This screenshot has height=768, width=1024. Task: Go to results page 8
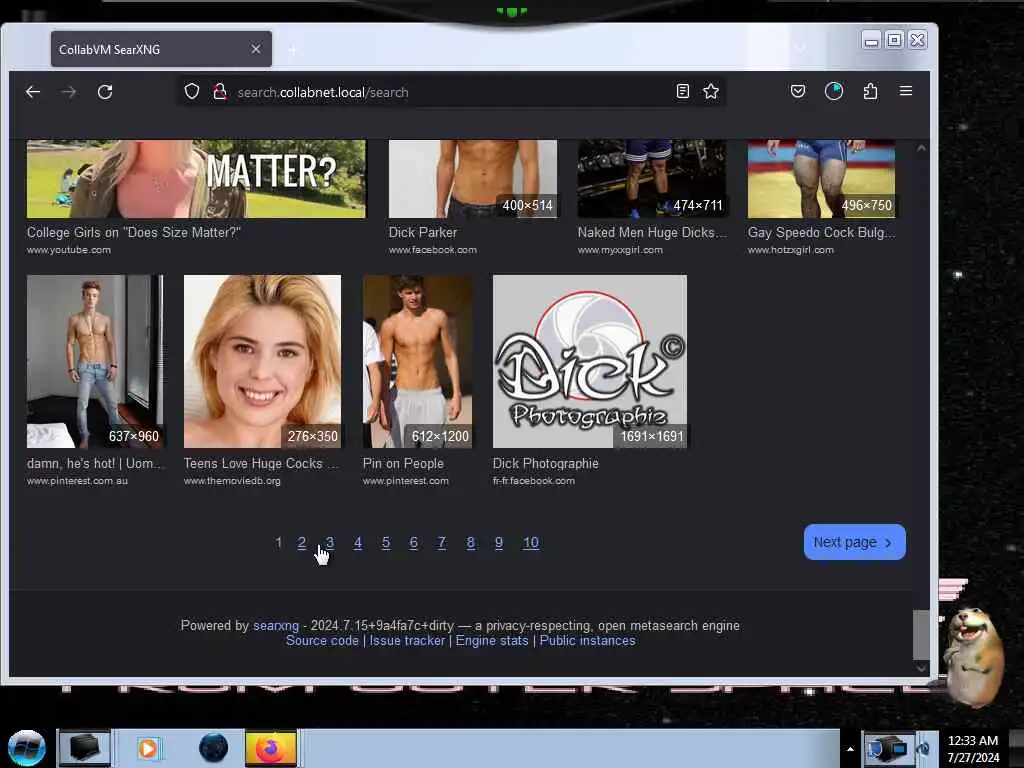[470, 543]
